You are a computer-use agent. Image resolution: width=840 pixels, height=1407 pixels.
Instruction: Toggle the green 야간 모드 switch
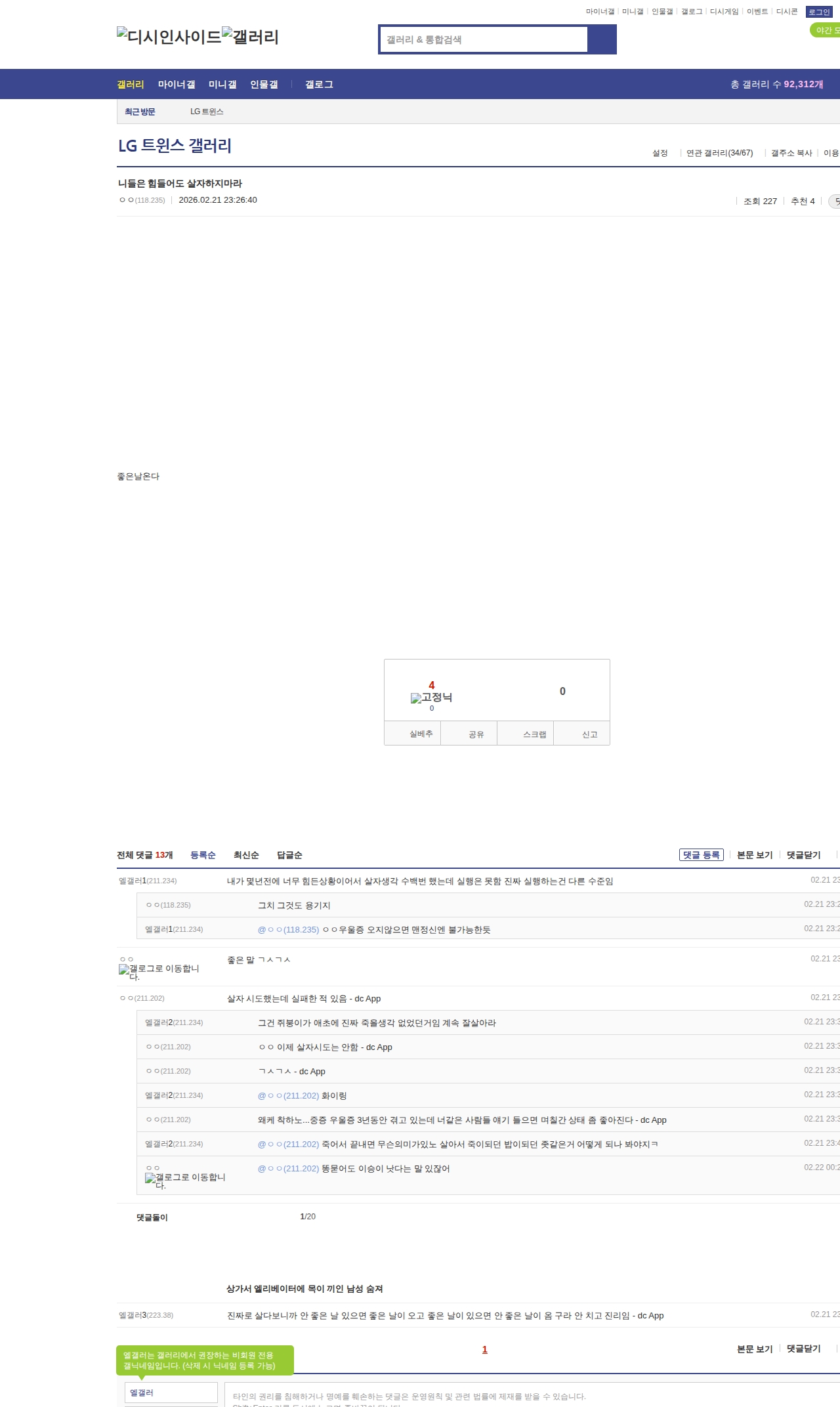pos(826,30)
